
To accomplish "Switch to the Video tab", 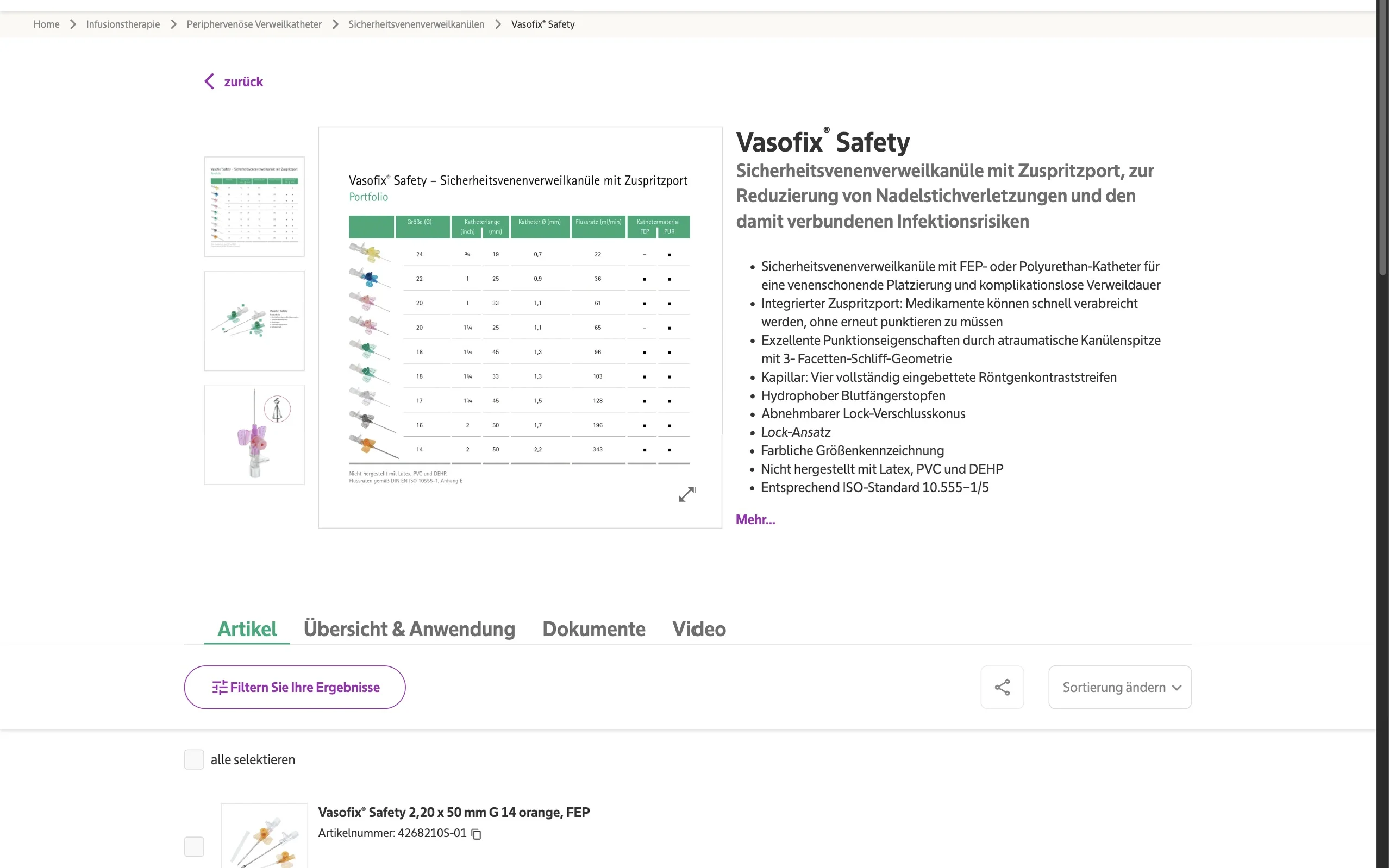I will (x=699, y=629).
